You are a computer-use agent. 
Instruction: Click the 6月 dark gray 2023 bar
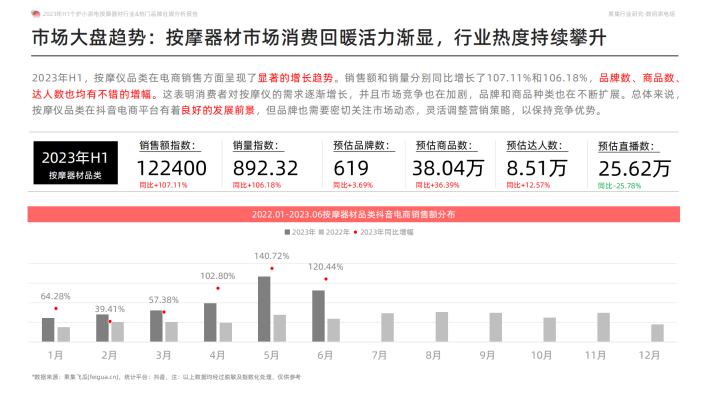[x=318, y=316]
